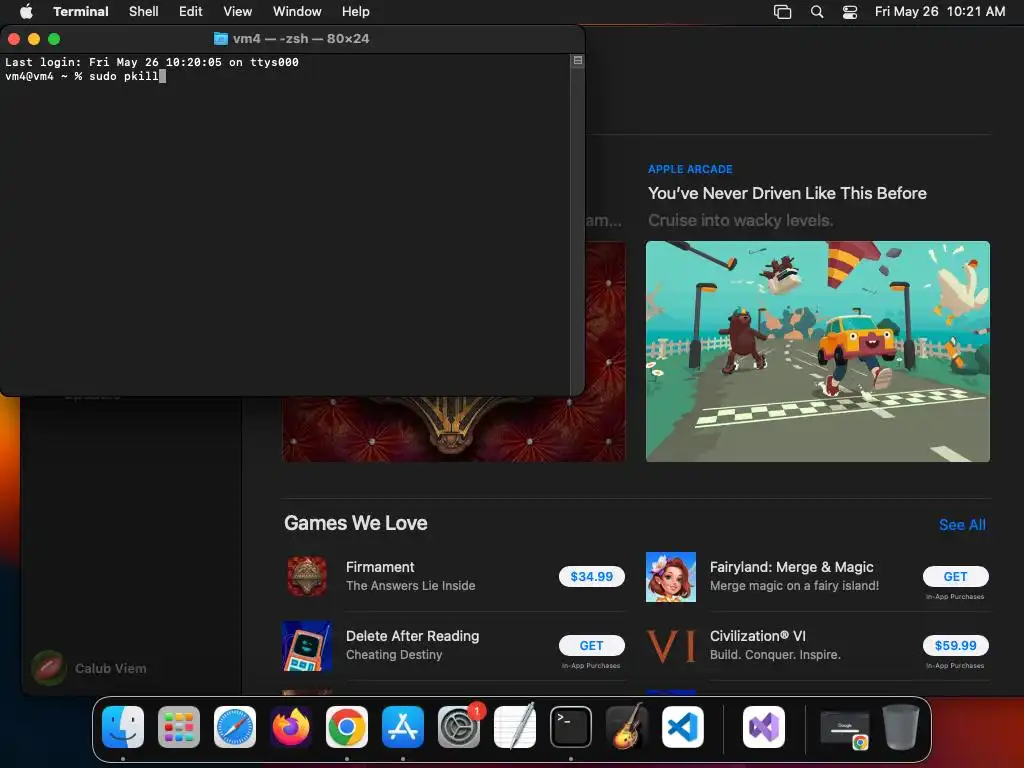This screenshot has height=768, width=1024.
Task: Open Calub Viem account in App Store sidebar
Action: pyautogui.click(x=89, y=668)
